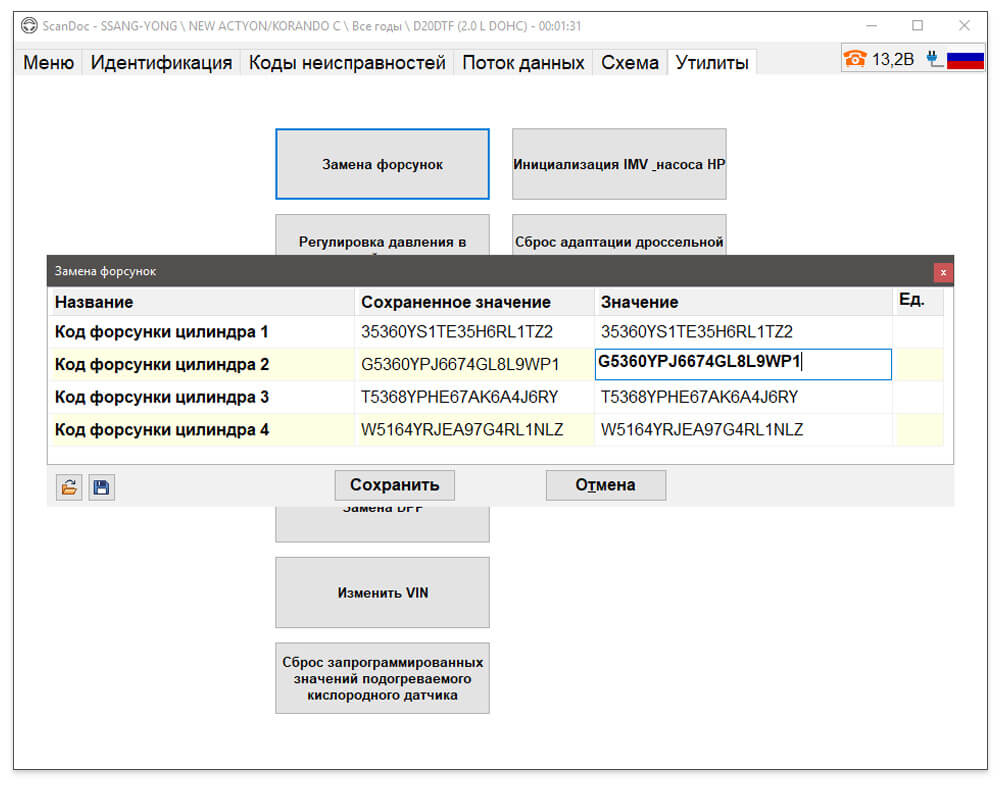
Task: Click the floppy disk save icon
Action: pos(101,487)
